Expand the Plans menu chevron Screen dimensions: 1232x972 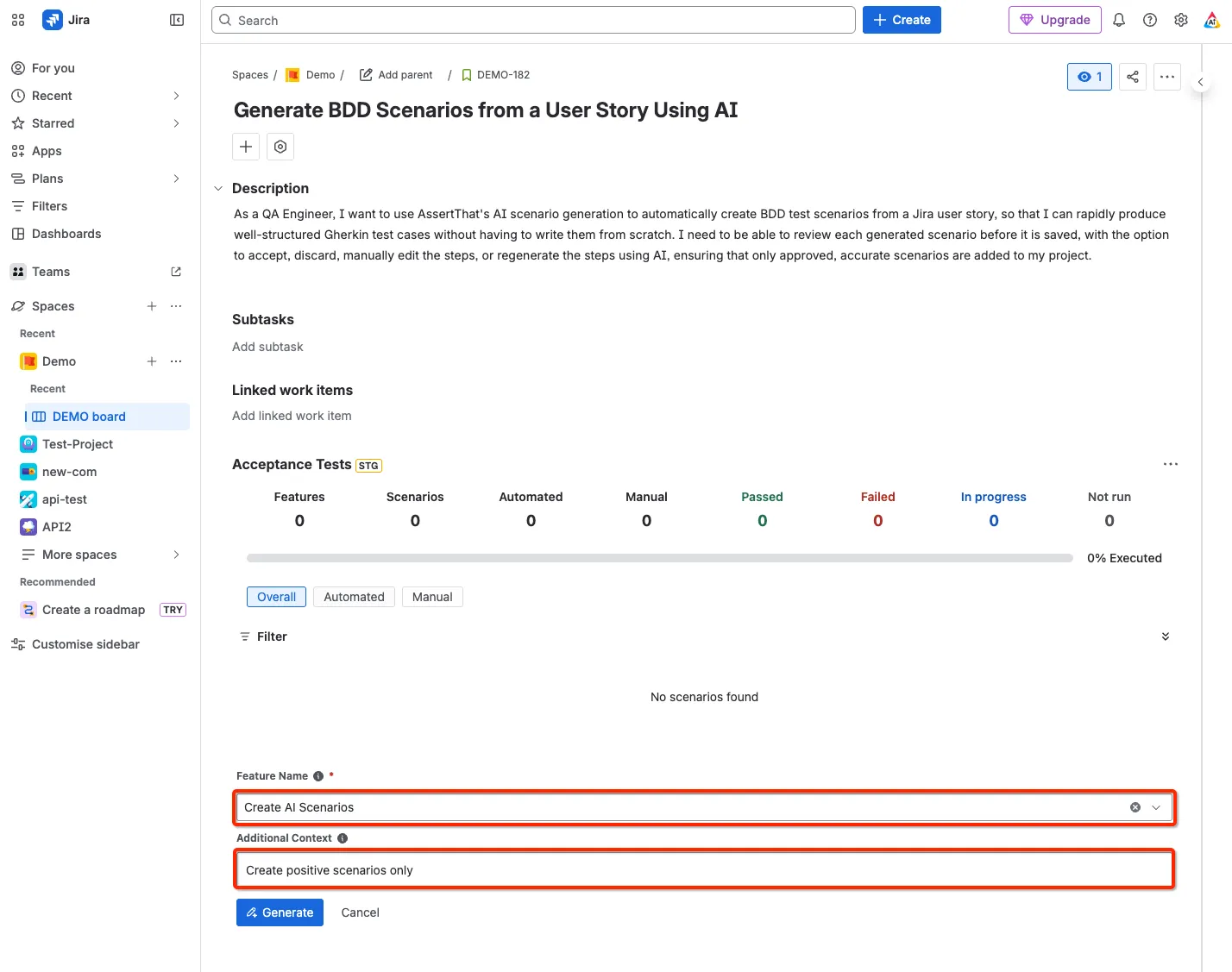[176, 179]
